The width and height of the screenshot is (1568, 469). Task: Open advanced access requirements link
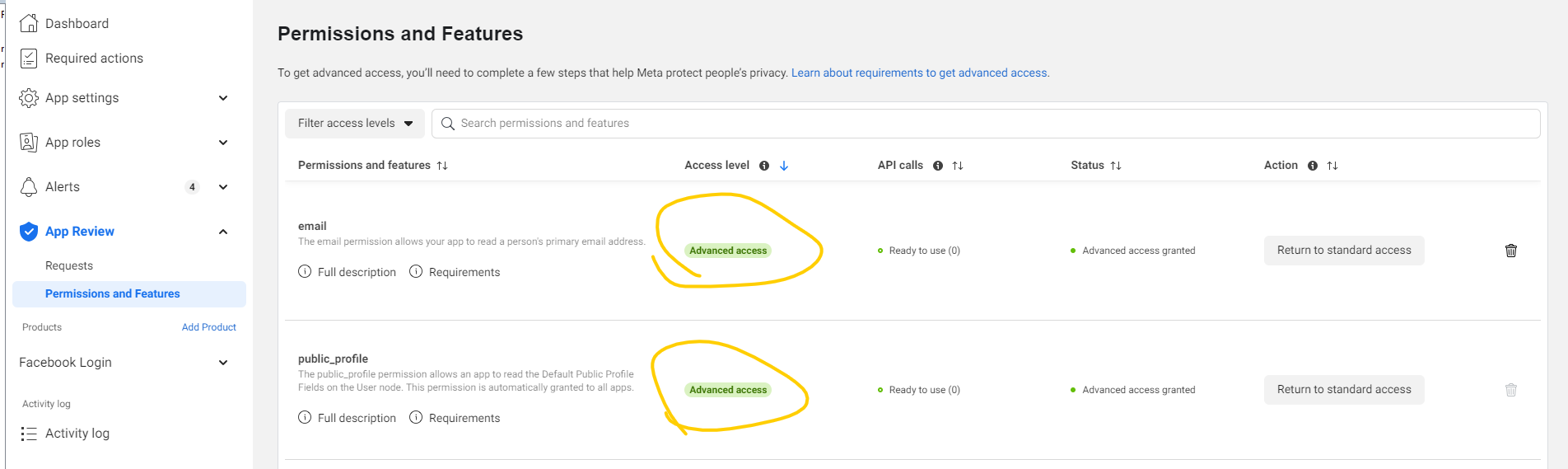(920, 73)
